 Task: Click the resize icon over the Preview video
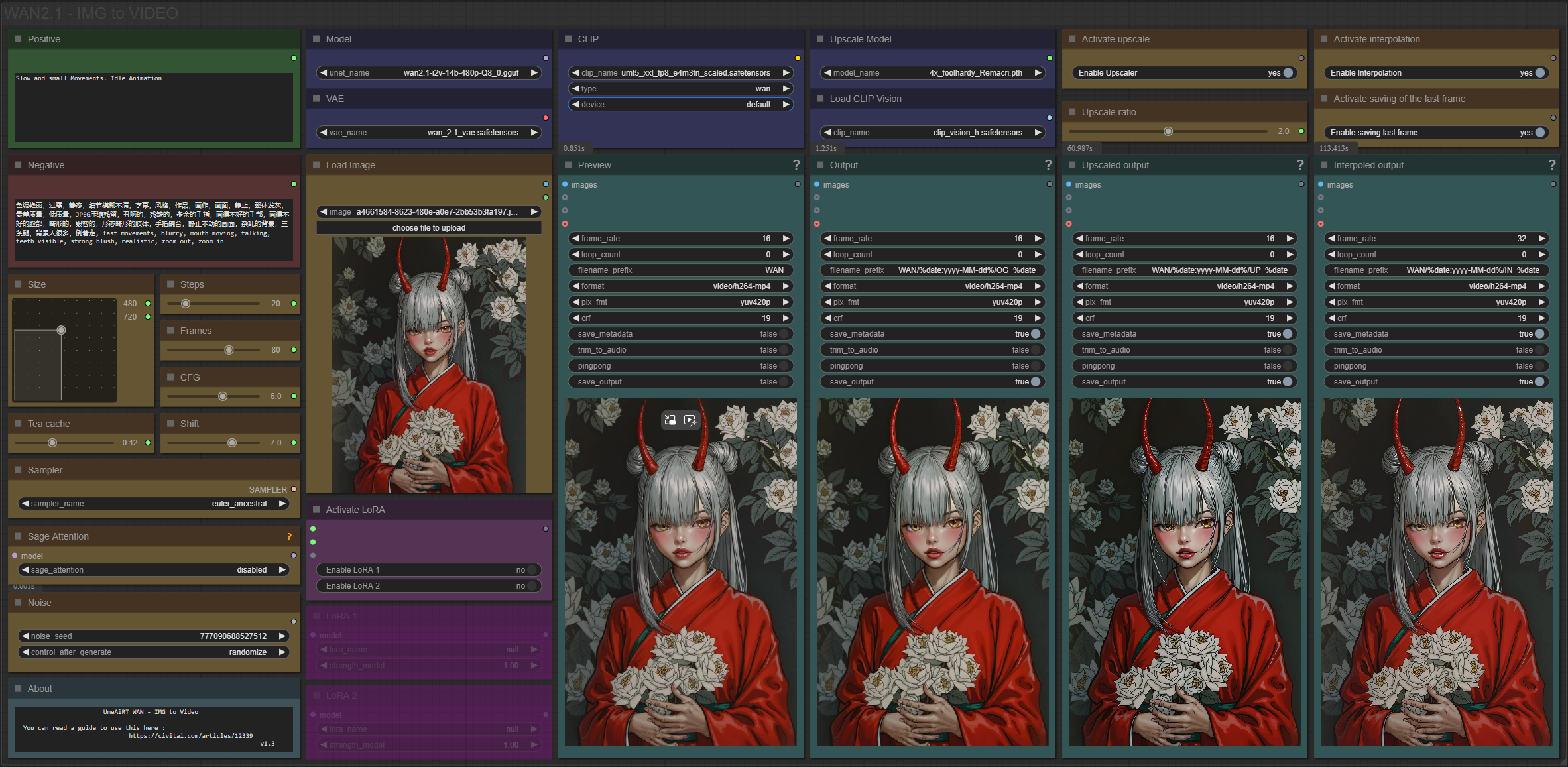click(670, 420)
